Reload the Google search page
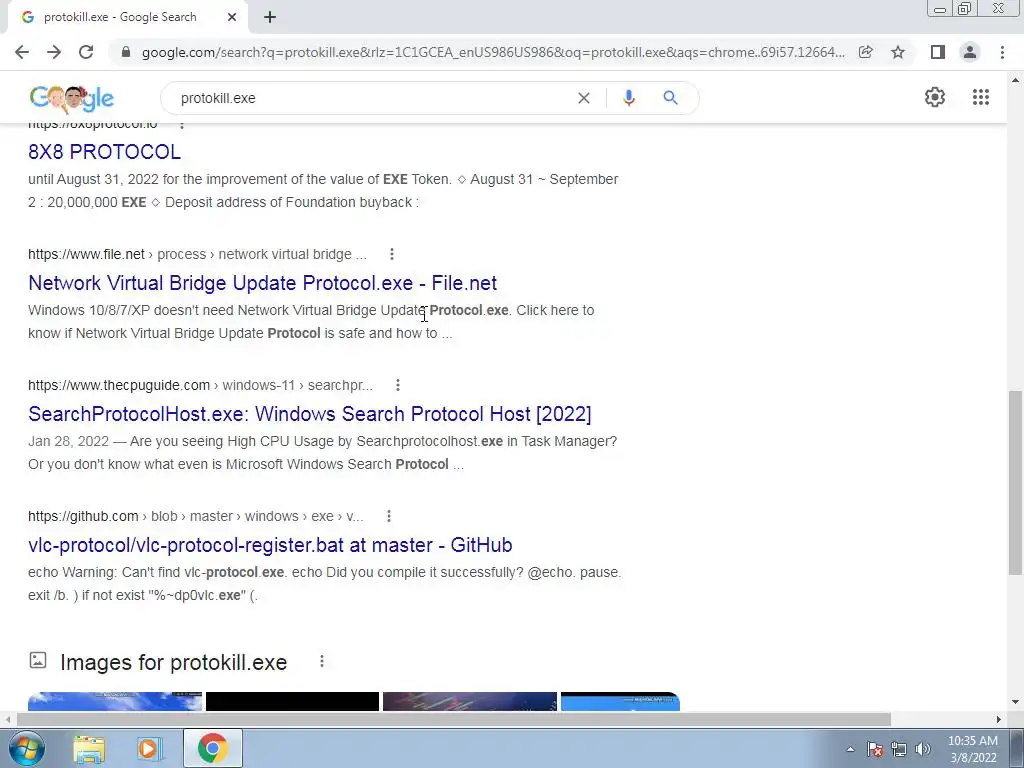The height and width of the screenshot is (768, 1024). pos(86,52)
